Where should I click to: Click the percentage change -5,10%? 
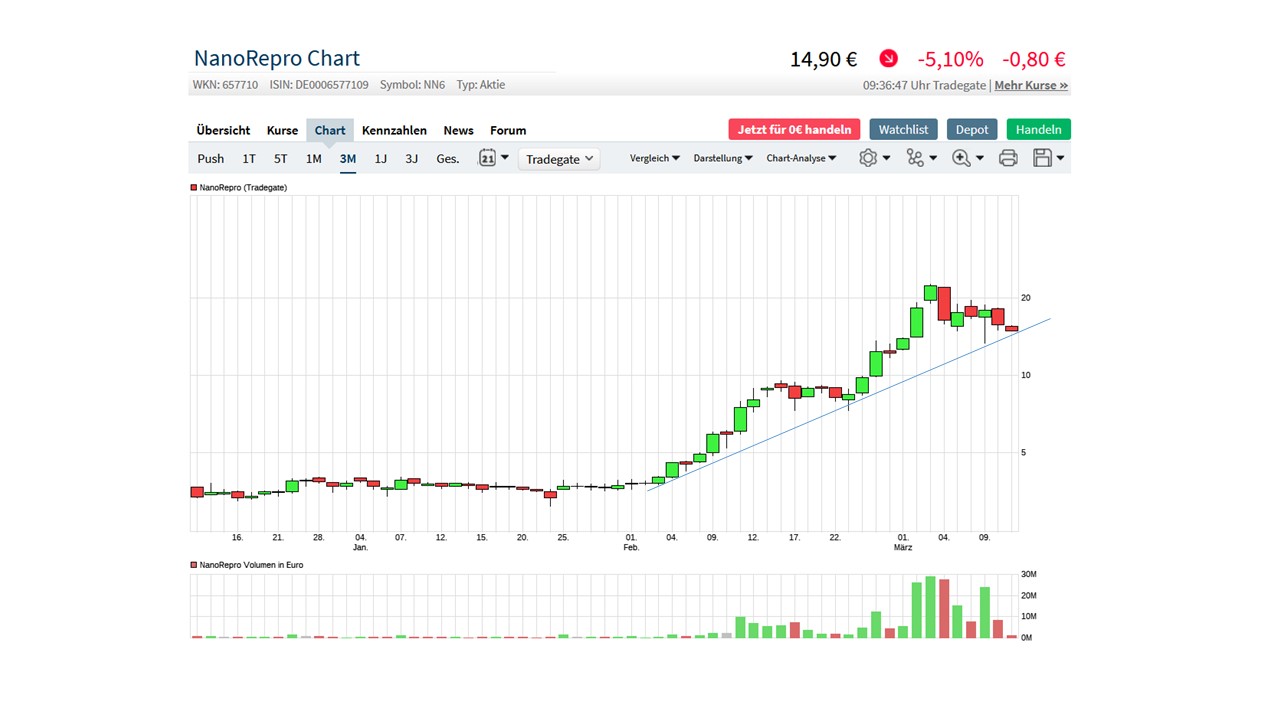pos(950,60)
